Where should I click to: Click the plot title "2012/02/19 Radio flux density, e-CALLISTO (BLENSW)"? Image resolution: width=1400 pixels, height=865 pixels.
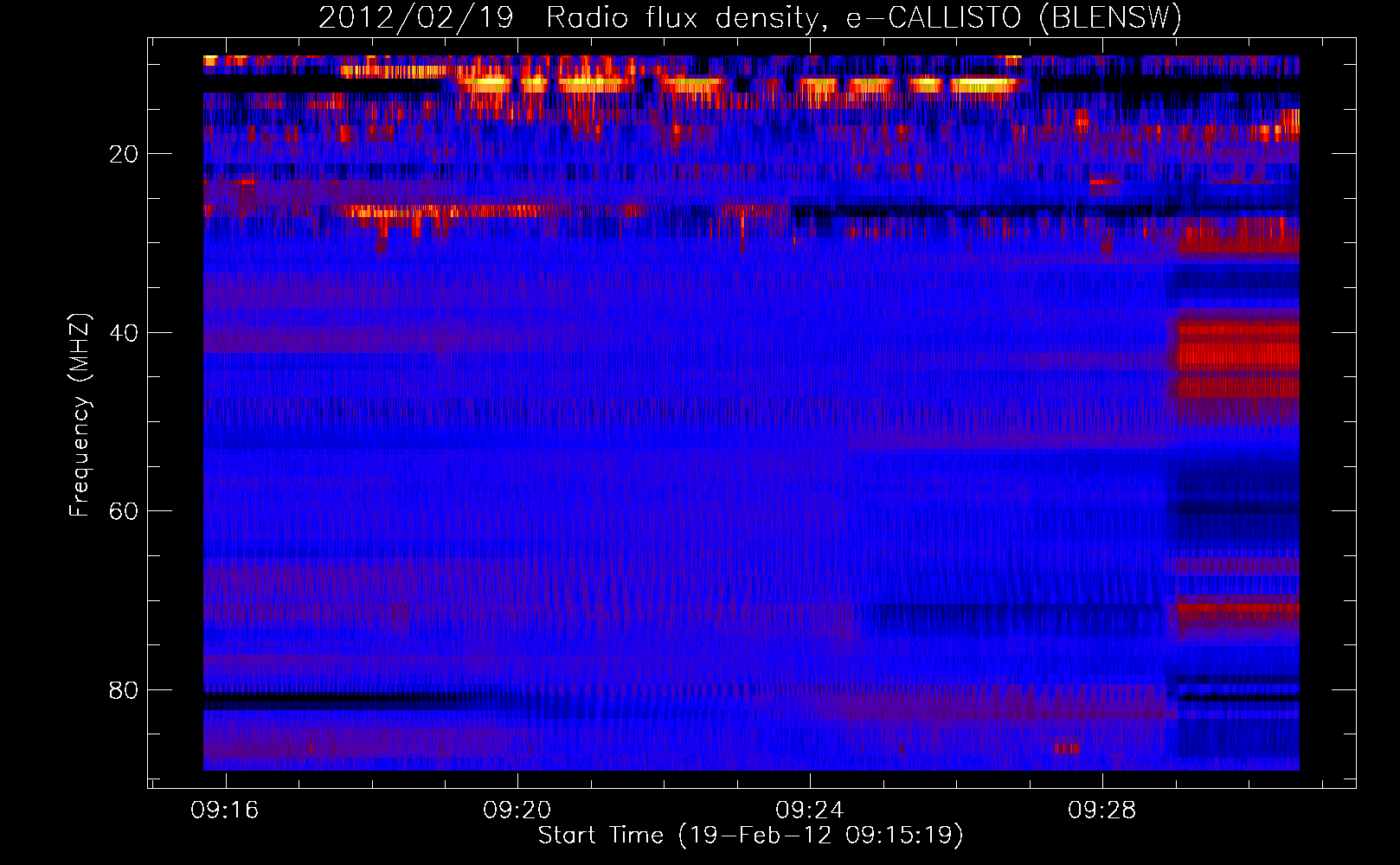749,18
